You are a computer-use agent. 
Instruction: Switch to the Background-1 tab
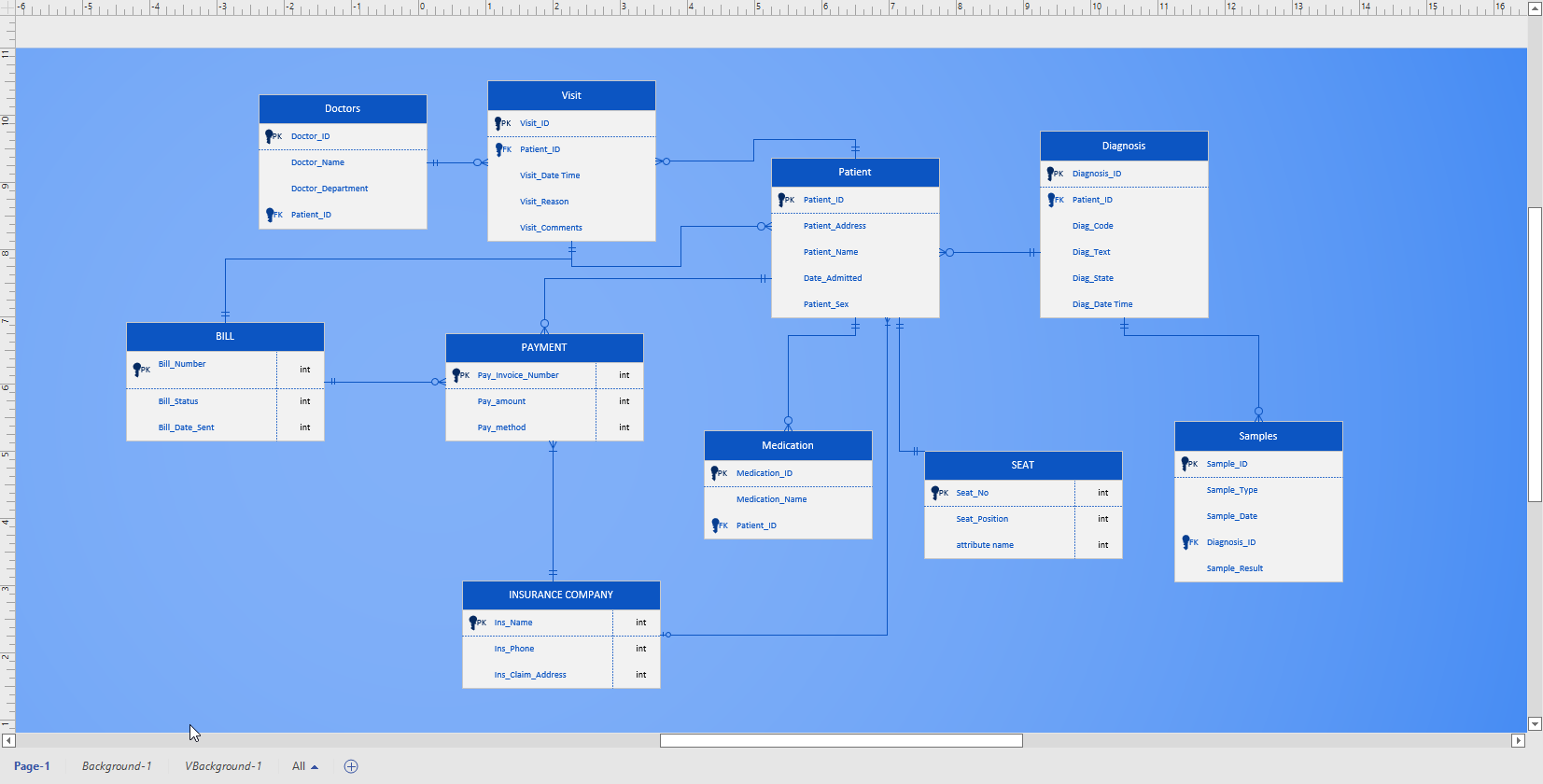point(117,766)
